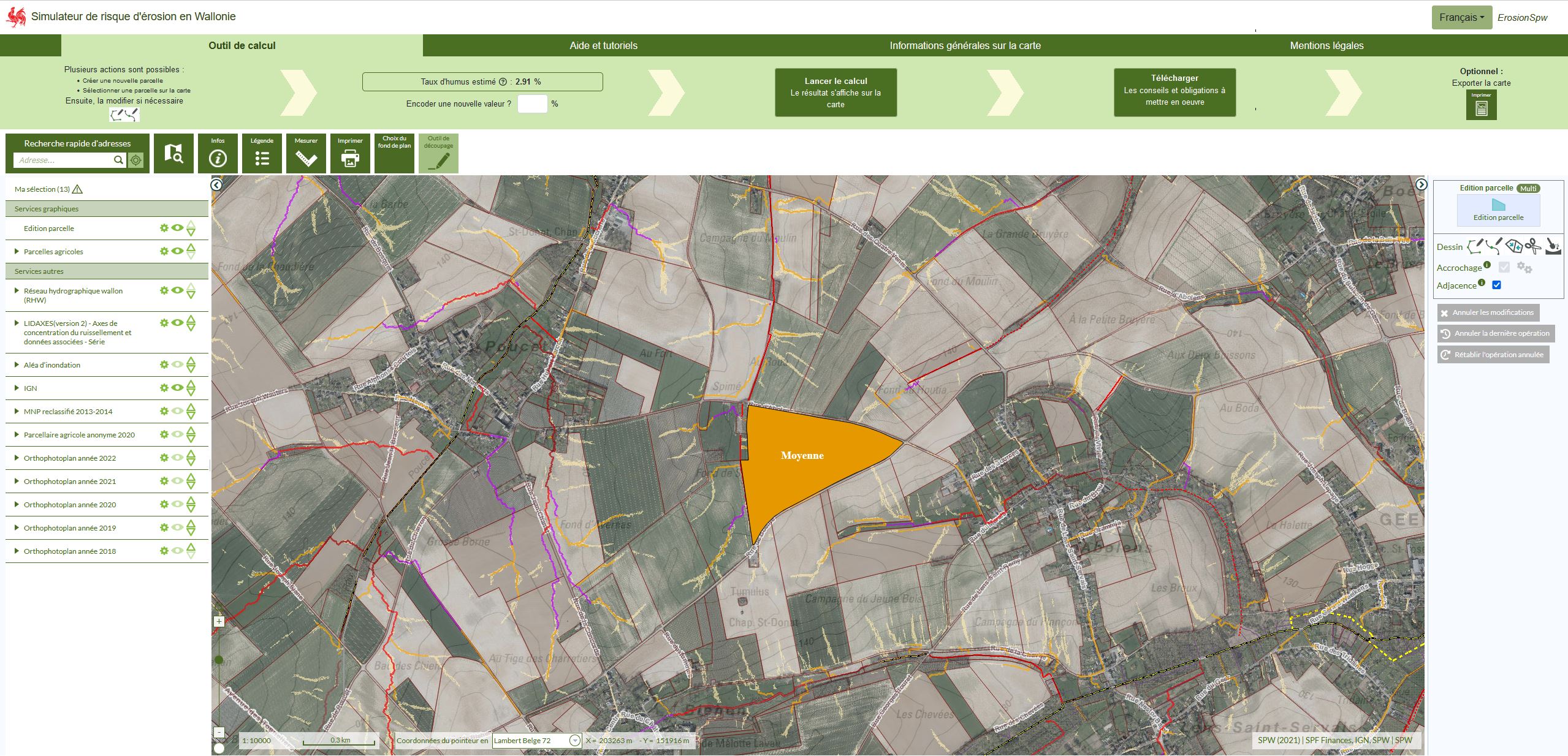Click Rétablir l'opération annulée button
Image resolution: width=1568 pixels, height=756 pixels.
tap(1493, 355)
